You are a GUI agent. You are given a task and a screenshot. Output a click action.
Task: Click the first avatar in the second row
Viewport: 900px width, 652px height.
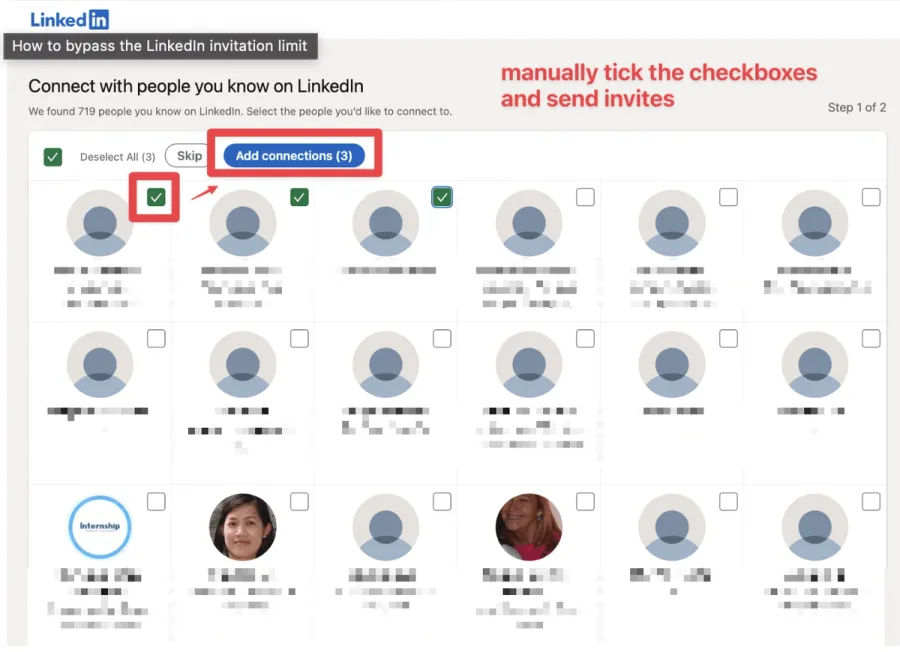coord(99,365)
